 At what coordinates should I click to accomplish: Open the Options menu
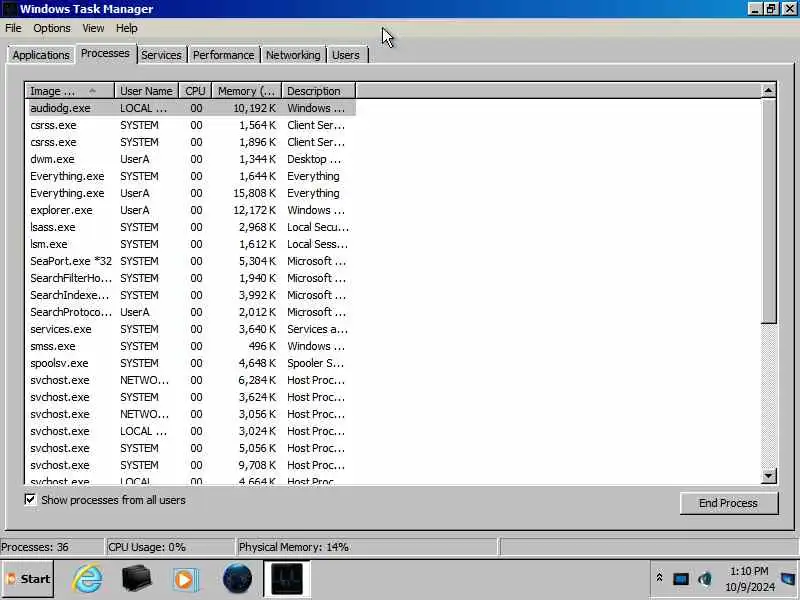pyautogui.click(x=52, y=28)
